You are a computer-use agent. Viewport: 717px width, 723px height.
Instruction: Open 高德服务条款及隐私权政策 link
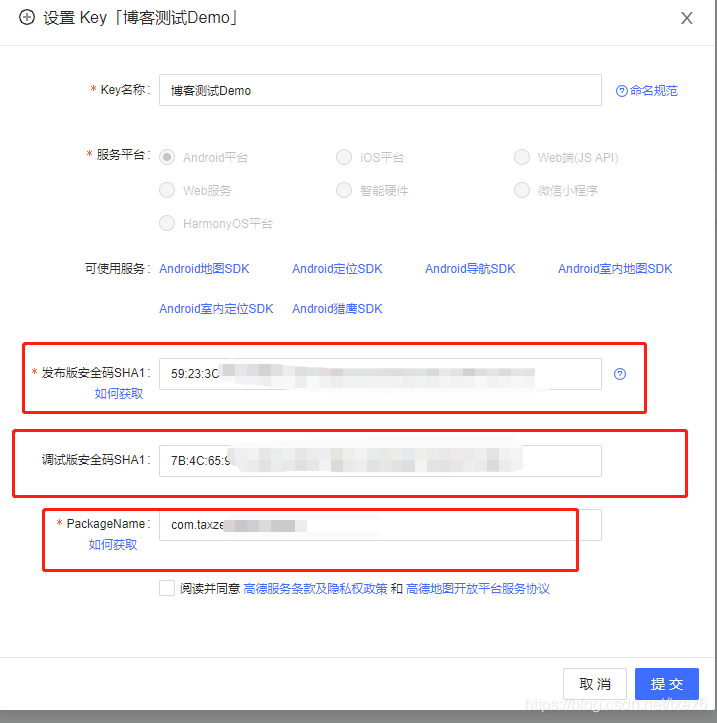(315, 589)
